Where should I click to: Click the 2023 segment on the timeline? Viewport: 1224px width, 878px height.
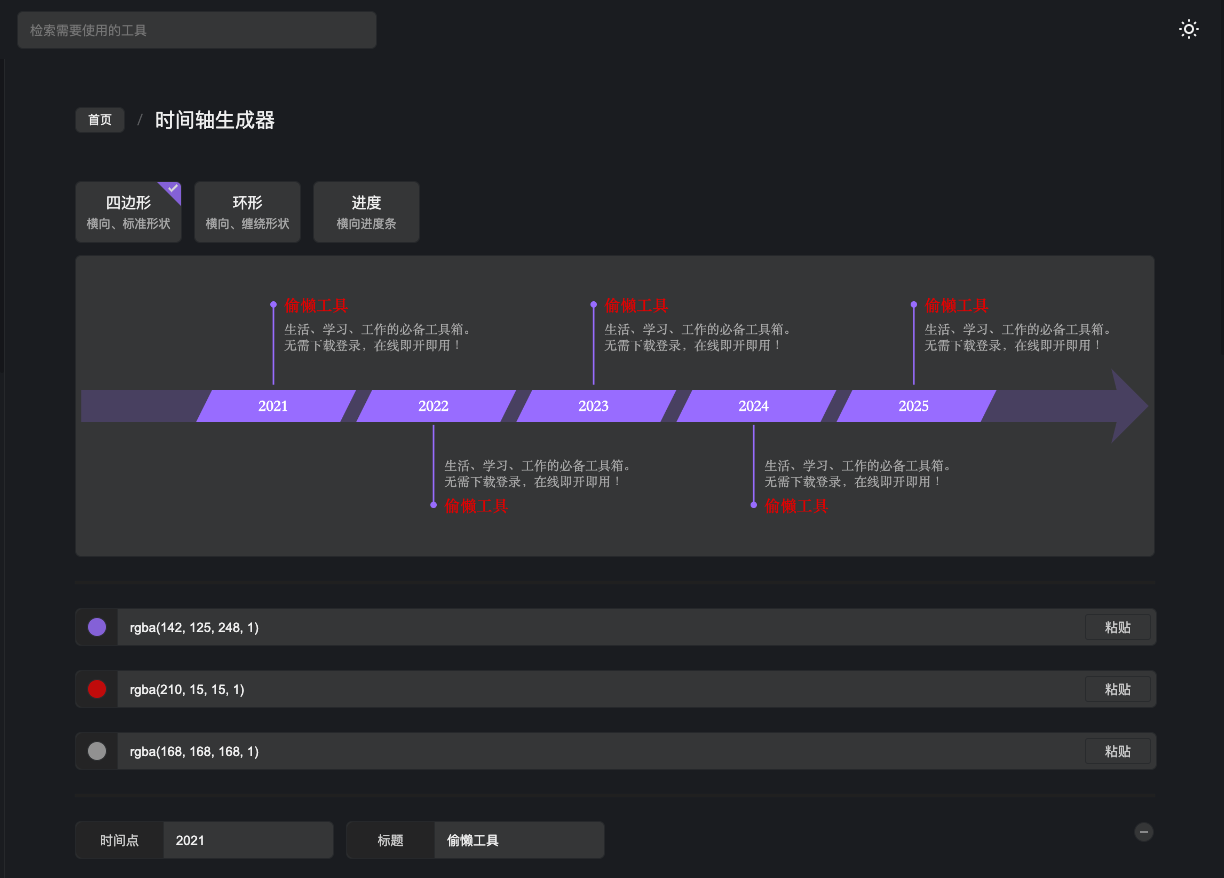coord(593,406)
